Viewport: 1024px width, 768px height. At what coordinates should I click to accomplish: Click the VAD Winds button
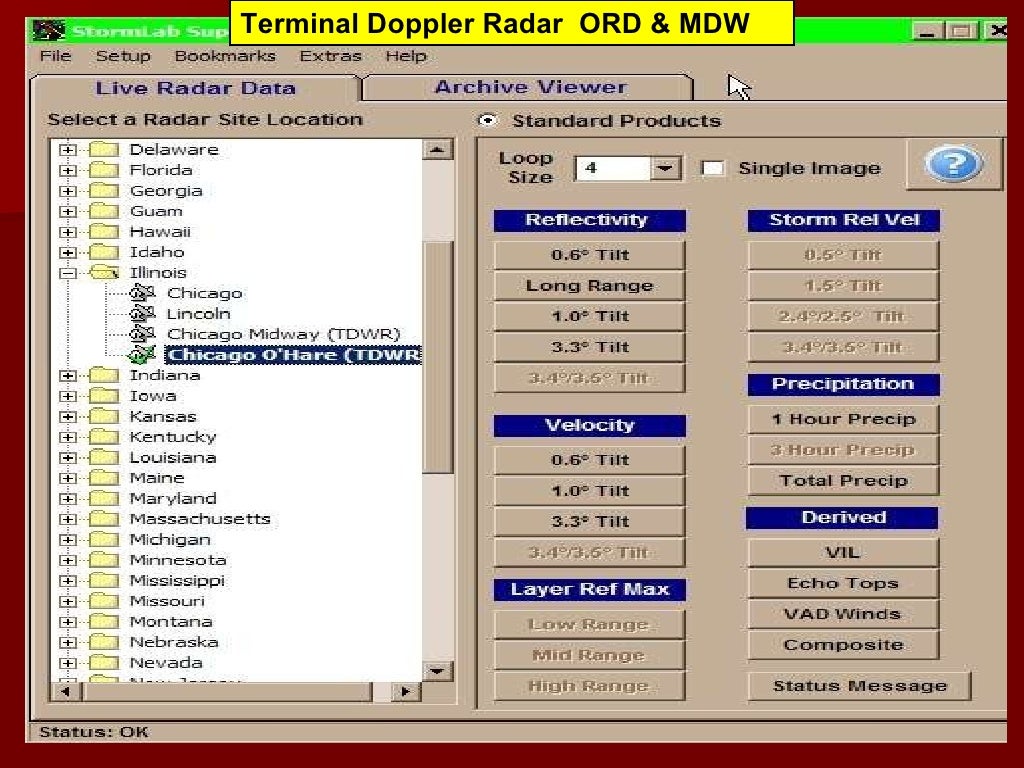843,614
